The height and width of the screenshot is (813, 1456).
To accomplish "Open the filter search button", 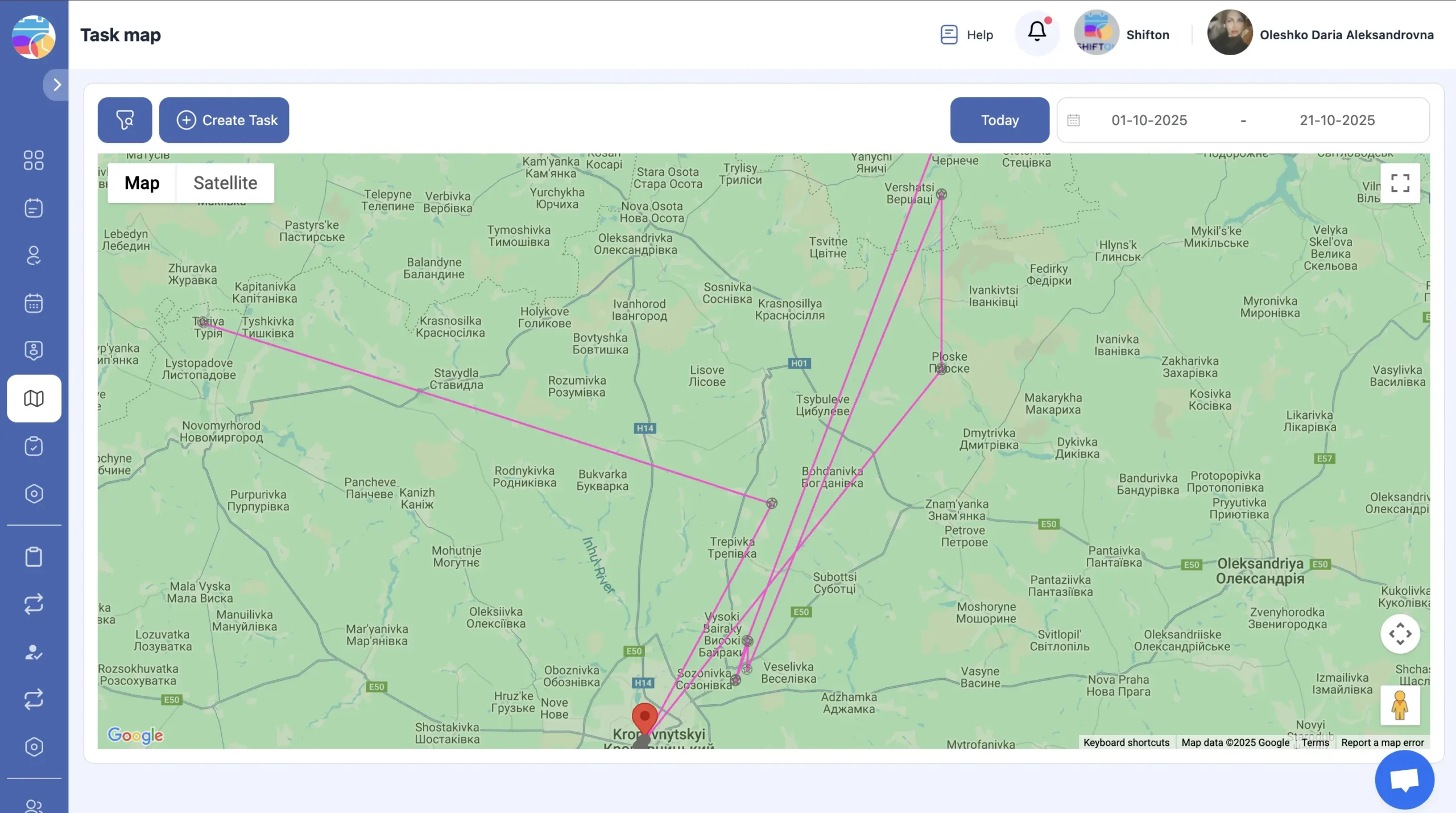I will coord(125,120).
